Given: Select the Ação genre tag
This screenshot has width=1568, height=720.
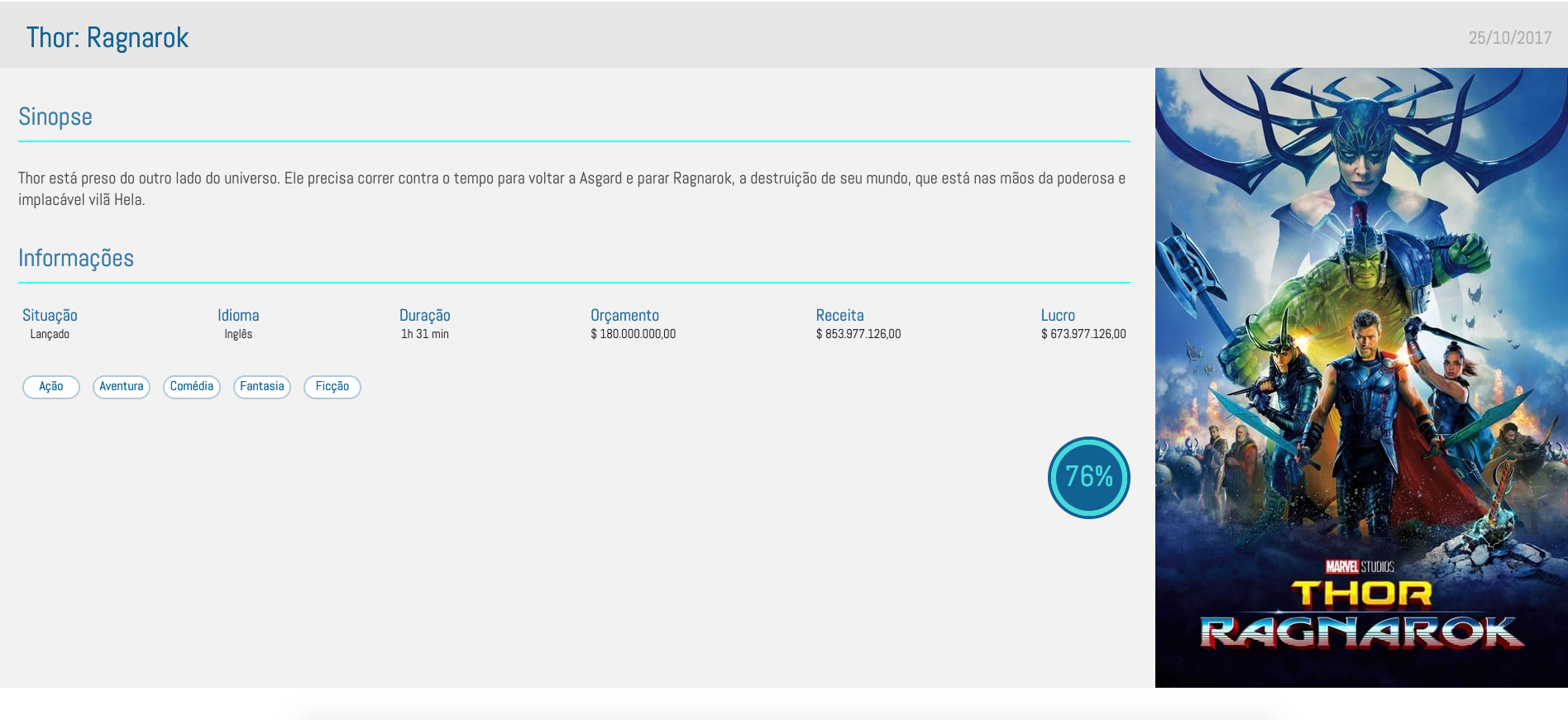Looking at the screenshot, I should pyautogui.click(x=51, y=387).
